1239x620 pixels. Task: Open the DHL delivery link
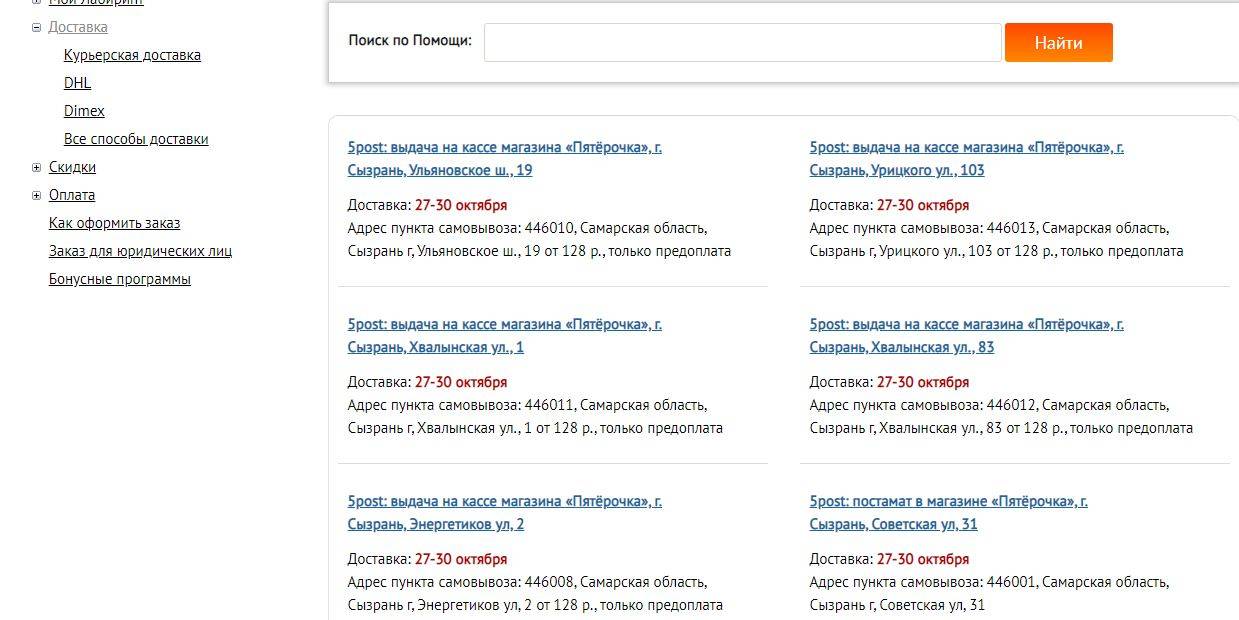77,83
